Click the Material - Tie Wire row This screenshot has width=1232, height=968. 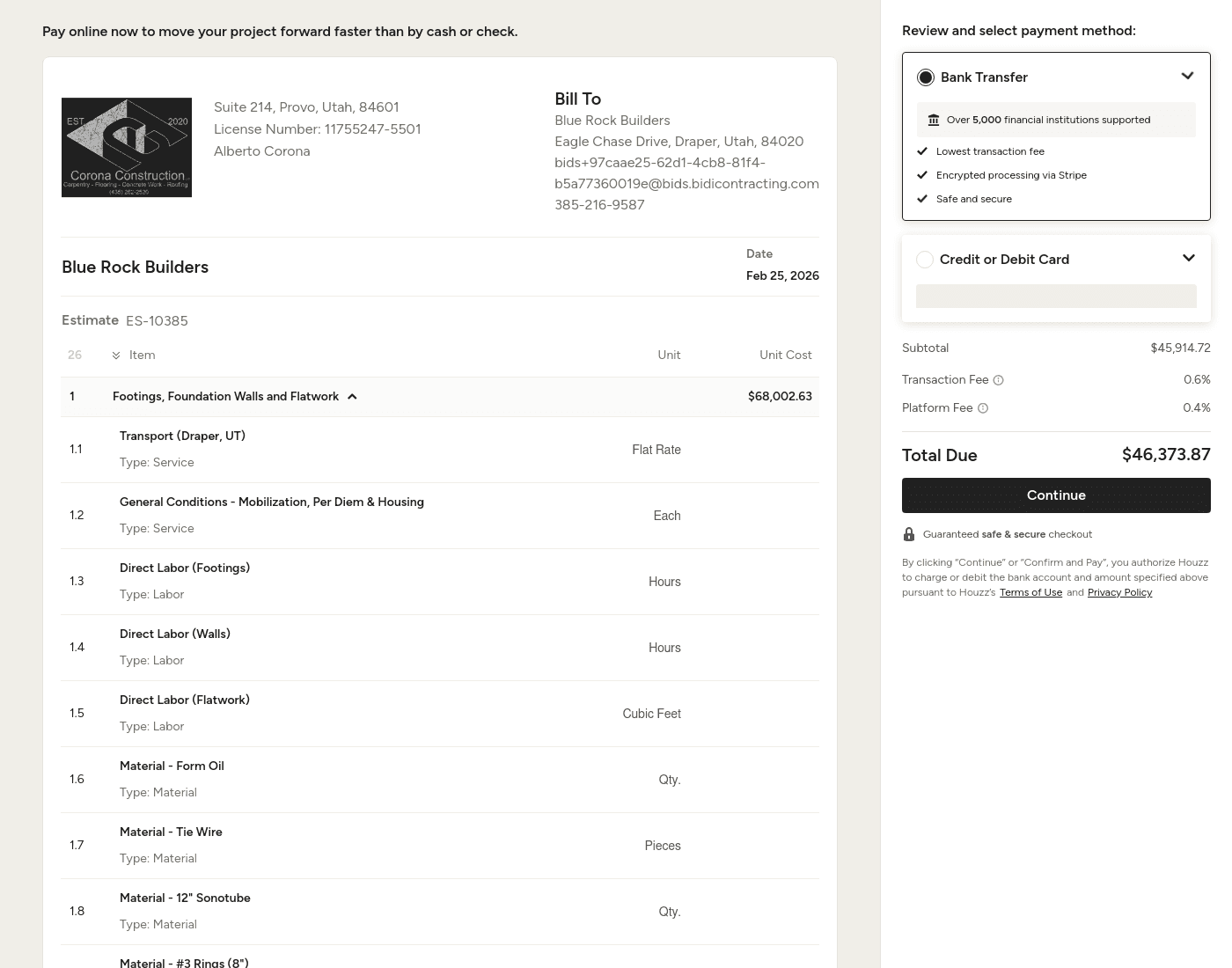tap(171, 832)
